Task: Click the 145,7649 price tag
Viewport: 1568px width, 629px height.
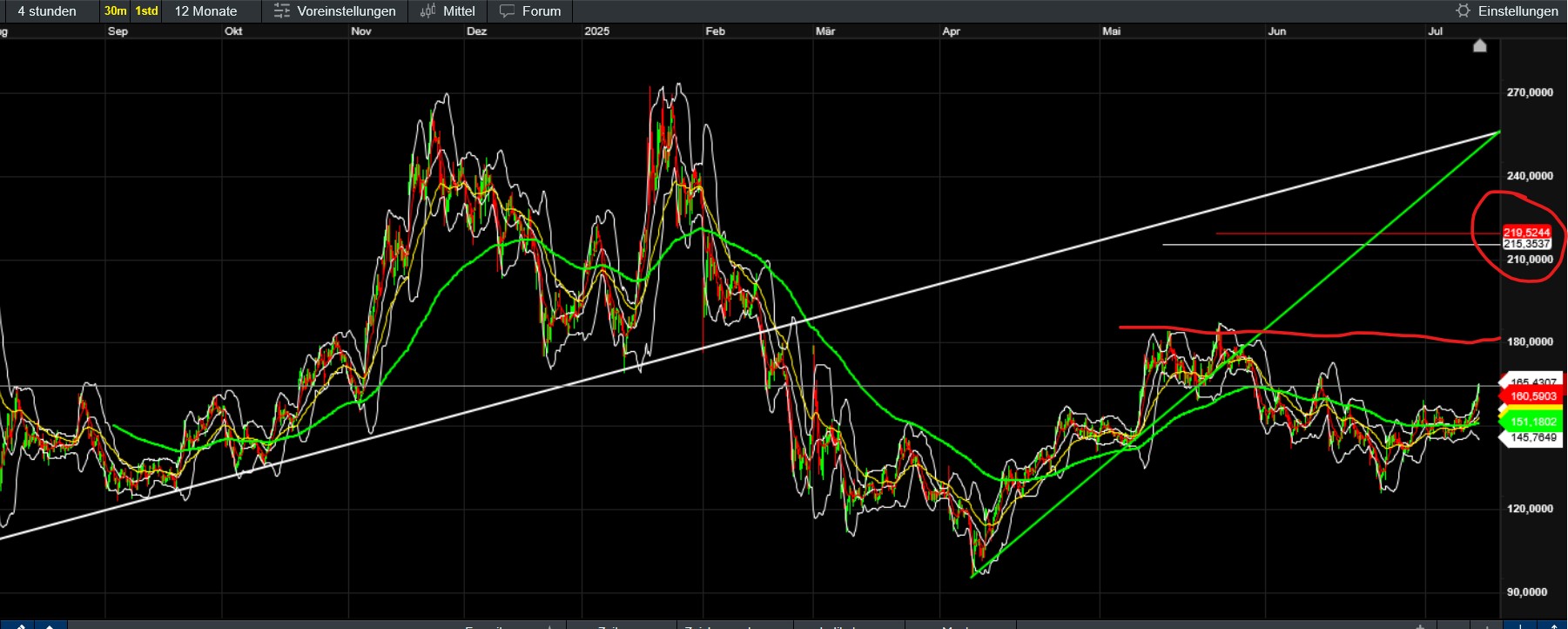Action: click(x=1531, y=437)
